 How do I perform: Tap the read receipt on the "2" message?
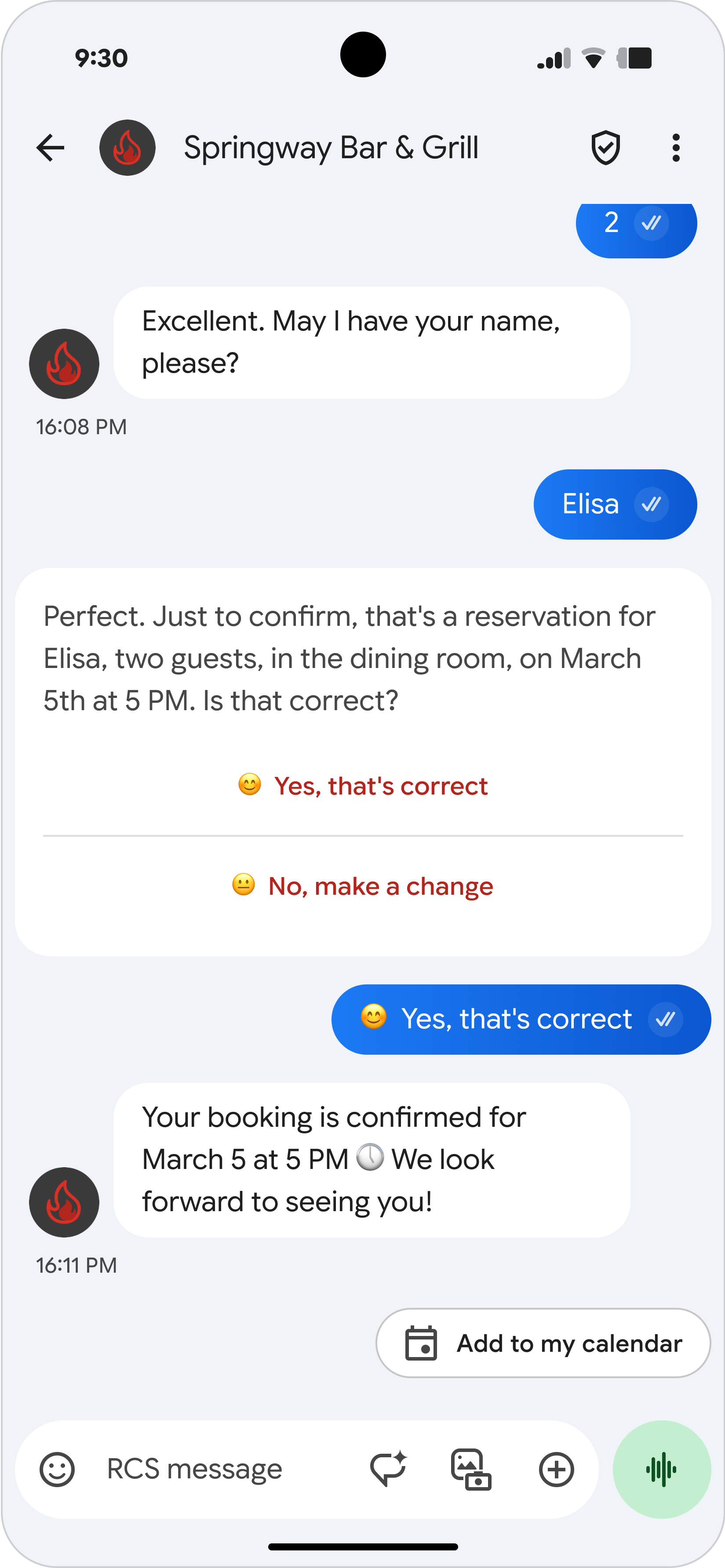(651, 223)
